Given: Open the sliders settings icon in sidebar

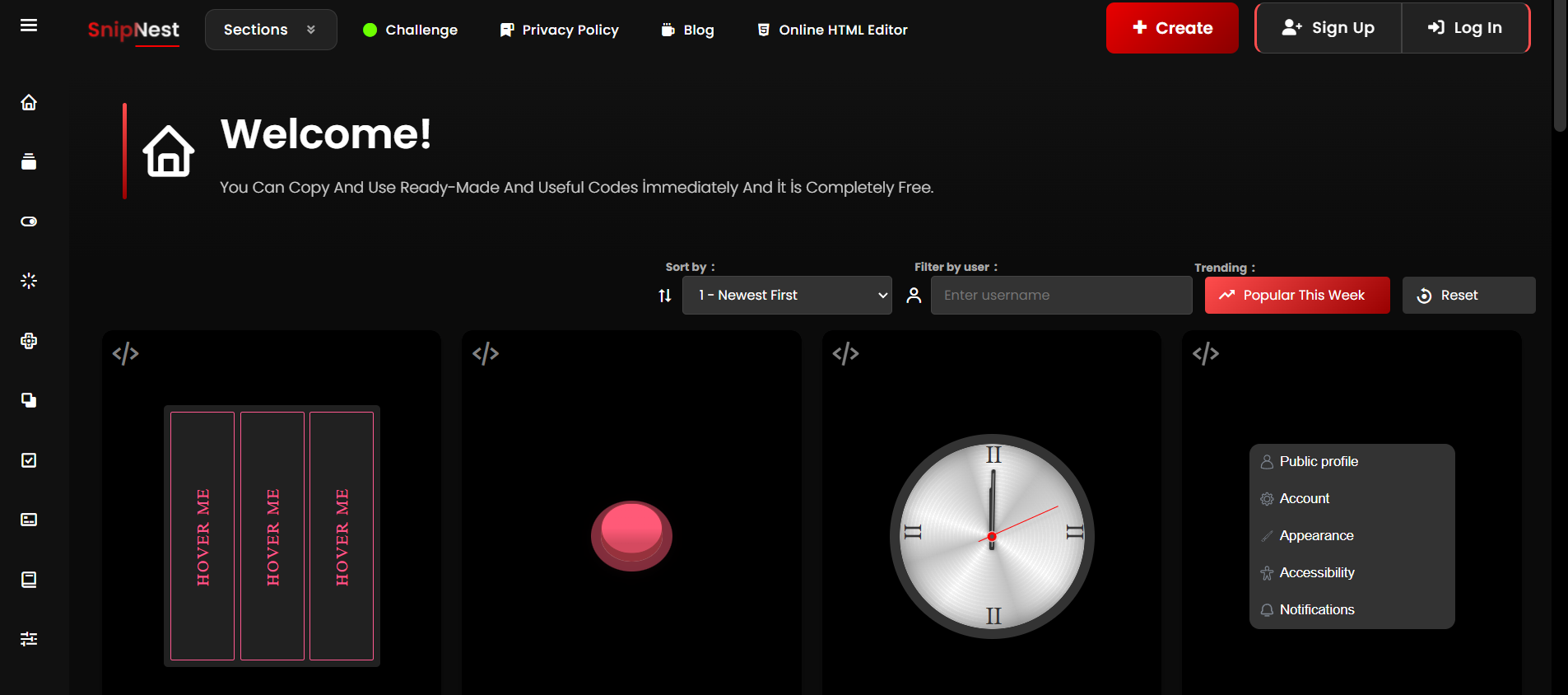Looking at the screenshot, I should click(29, 639).
